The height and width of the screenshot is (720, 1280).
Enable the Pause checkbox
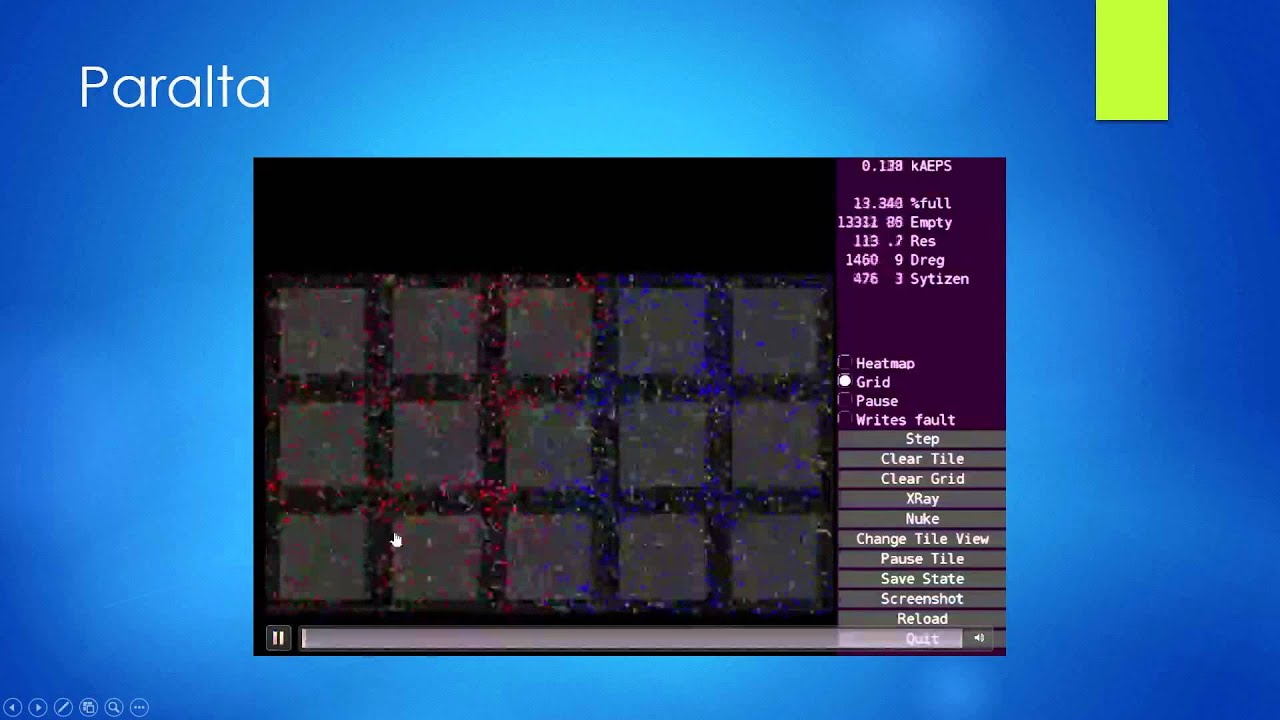point(845,401)
